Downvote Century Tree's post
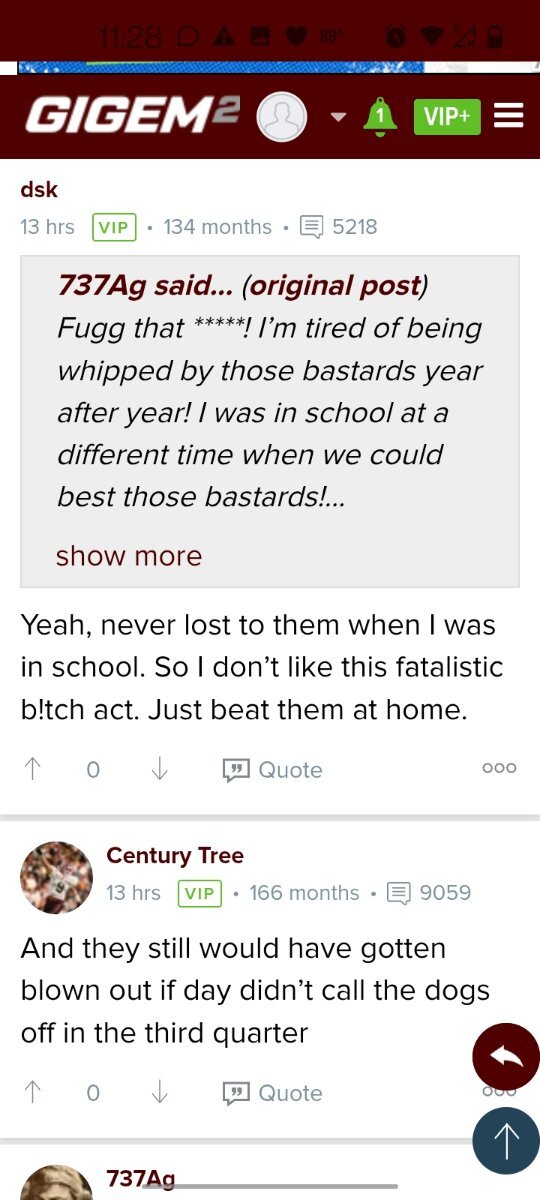The height and width of the screenshot is (1200, 540). (159, 1092)
